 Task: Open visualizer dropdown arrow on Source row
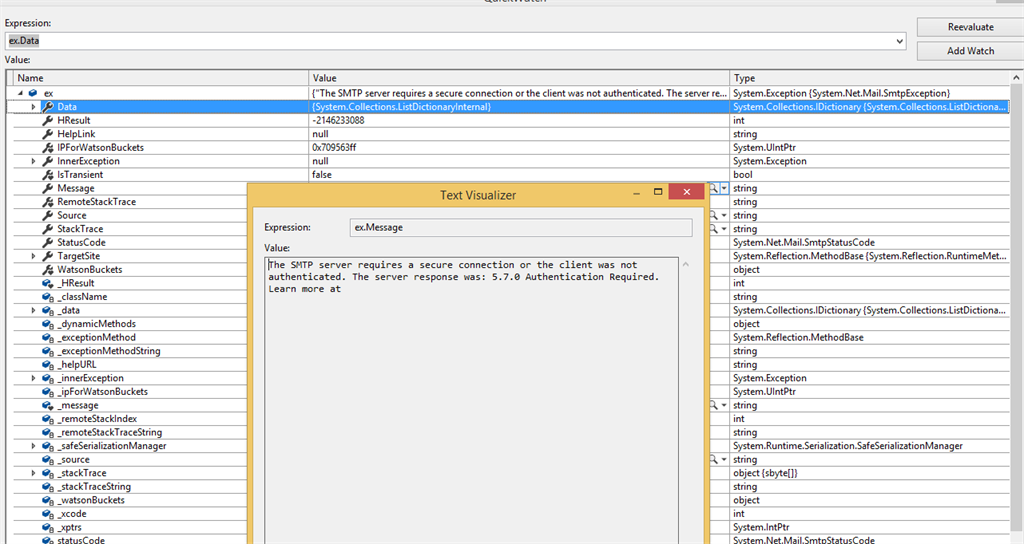tap(724, 216)
